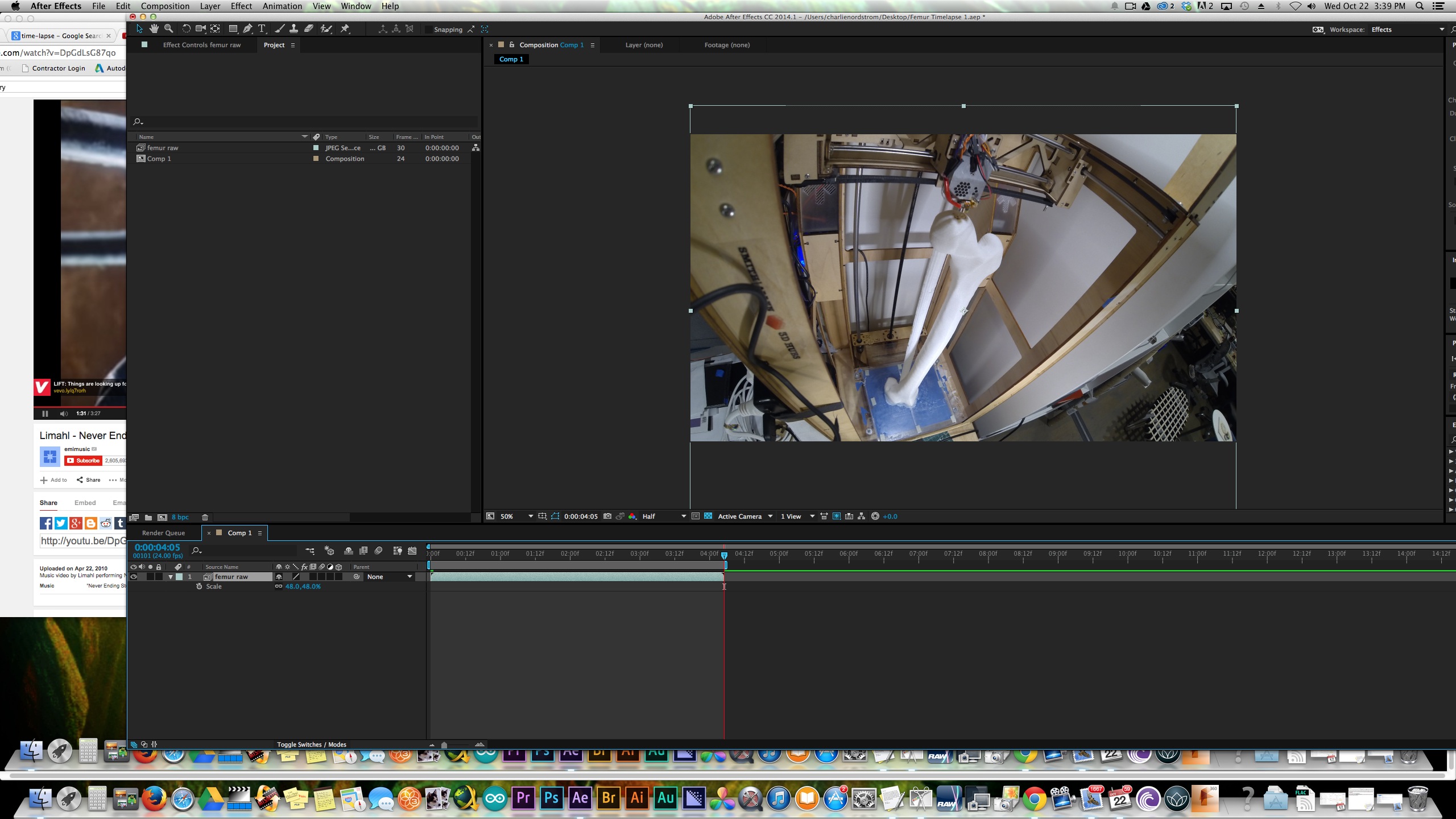
Task: Select the Hand tool
Action: (154, 29)
